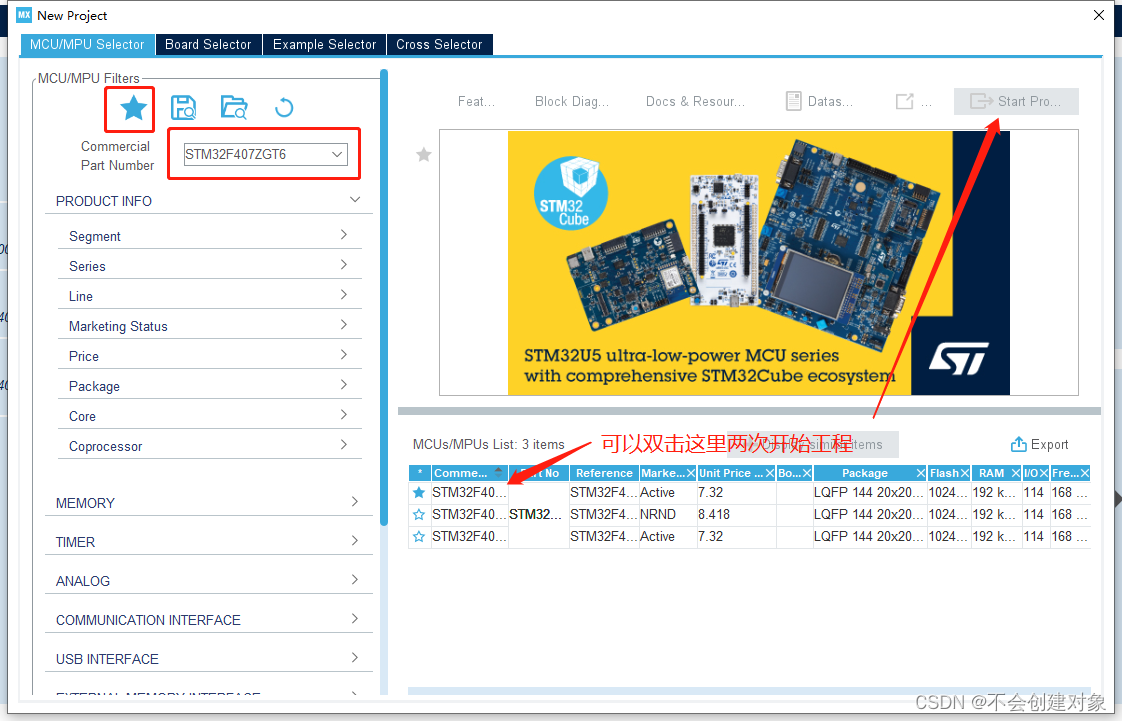
Task: Remove the I/O column via its X
Action: (1044, 474)
